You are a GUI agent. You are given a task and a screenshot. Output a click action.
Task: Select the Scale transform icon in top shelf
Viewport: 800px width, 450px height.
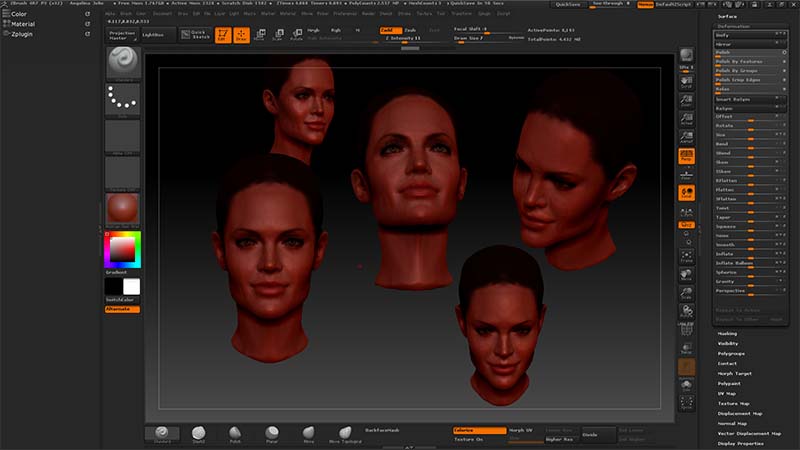pos(278,35)
